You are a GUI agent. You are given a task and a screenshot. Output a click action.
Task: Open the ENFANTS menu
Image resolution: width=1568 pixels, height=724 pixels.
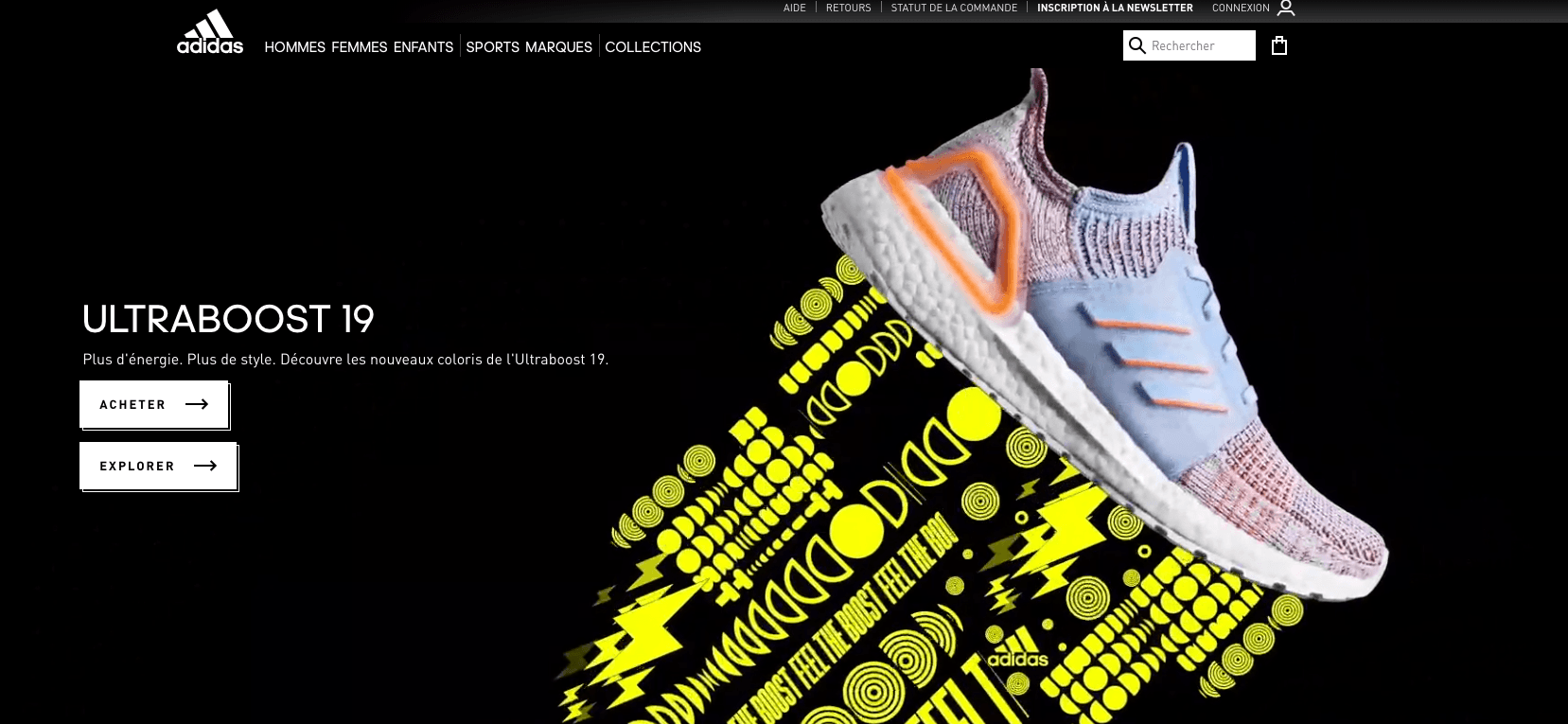point(423,47)
